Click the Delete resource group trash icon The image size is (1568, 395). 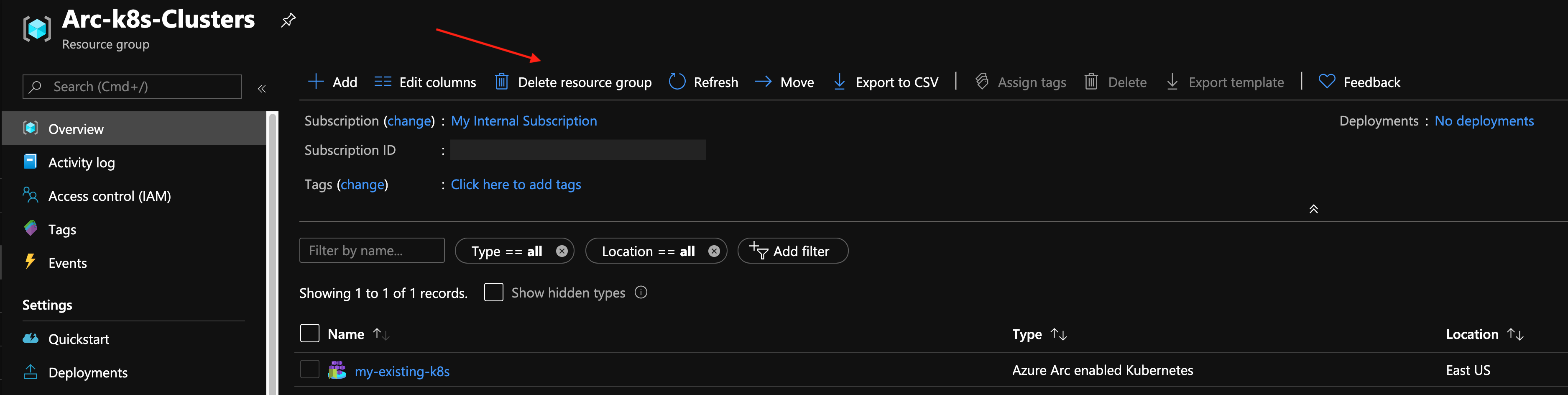coord(502,82)
